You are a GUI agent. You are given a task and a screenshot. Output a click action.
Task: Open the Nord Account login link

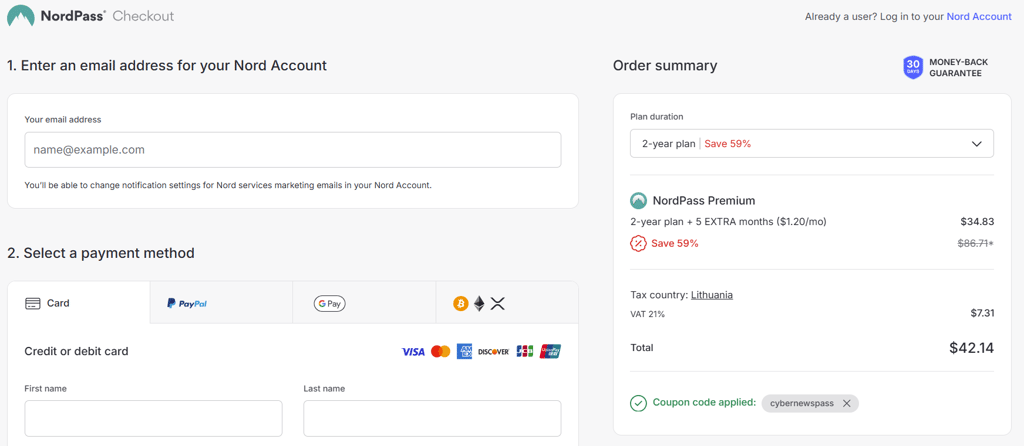coord(979,16)
